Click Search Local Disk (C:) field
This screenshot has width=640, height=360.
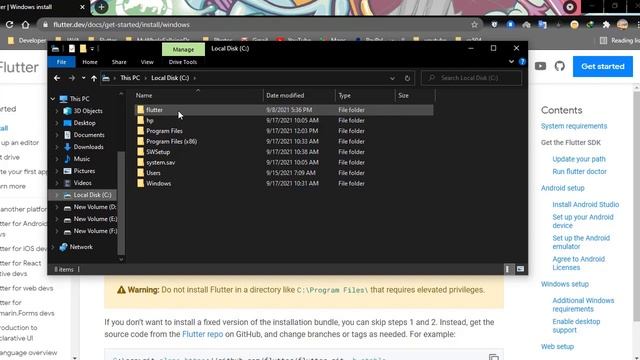click(x=471, y=78)
